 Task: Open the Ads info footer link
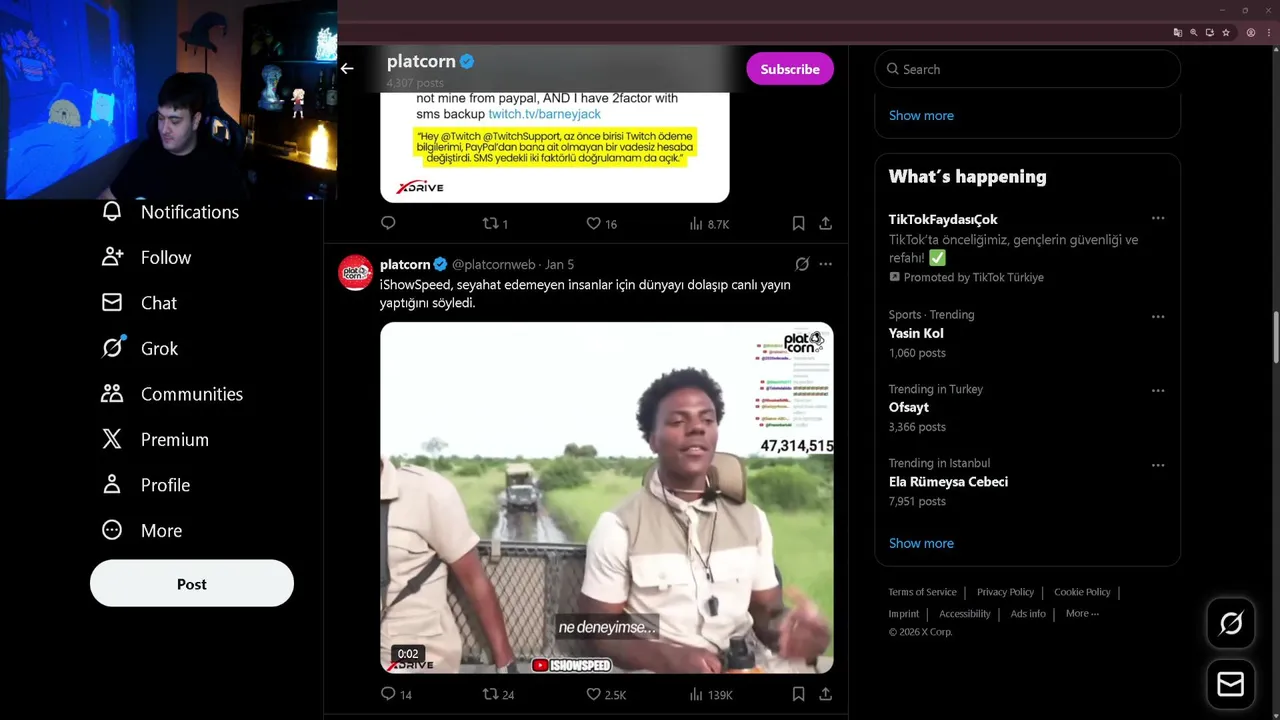pos(1028,613)
